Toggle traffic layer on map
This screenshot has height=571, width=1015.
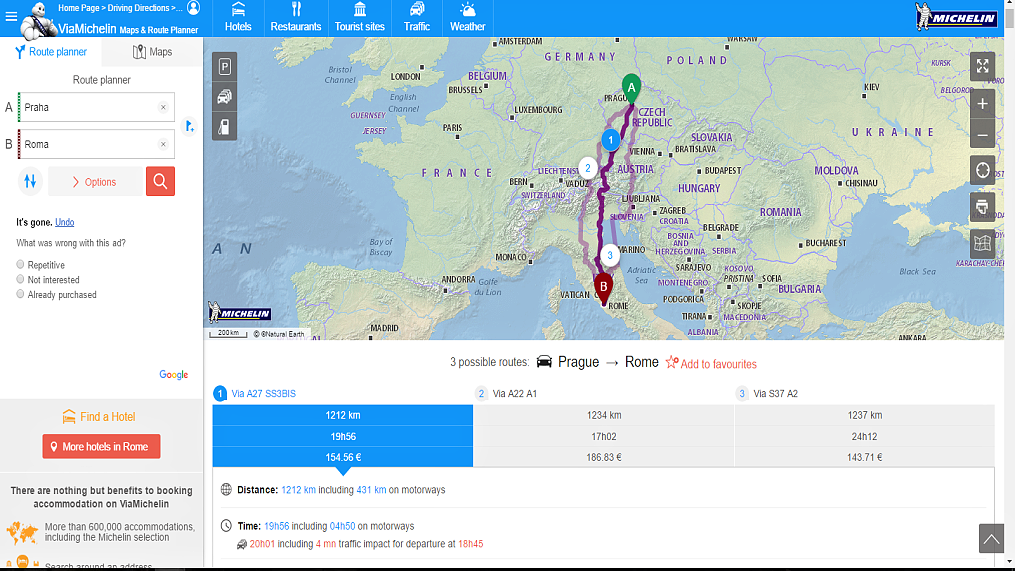225,96
